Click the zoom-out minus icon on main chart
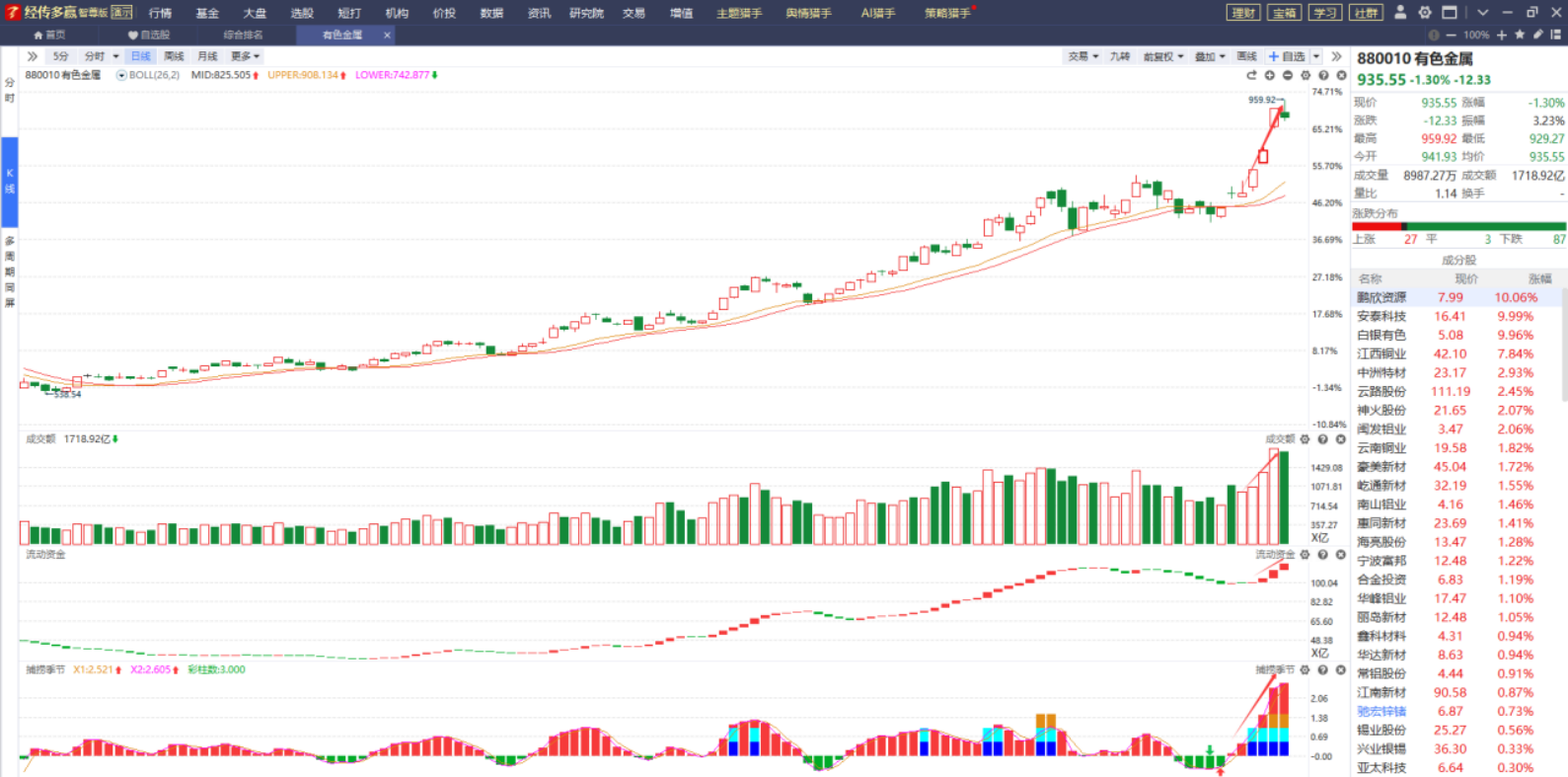The height and width of the screenshot is (777, 1568). point(1288,75)
